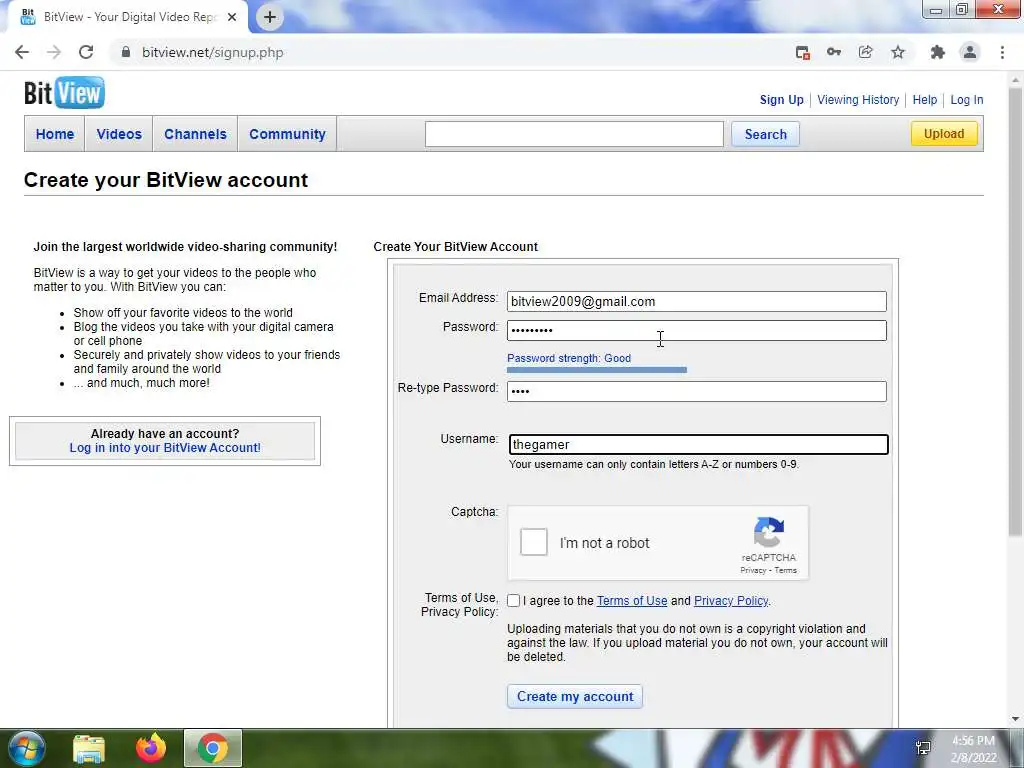The width and height of the screenshot is (1024, 768).
Task: Click the address bar URL
Action: (x=213, y=52)
